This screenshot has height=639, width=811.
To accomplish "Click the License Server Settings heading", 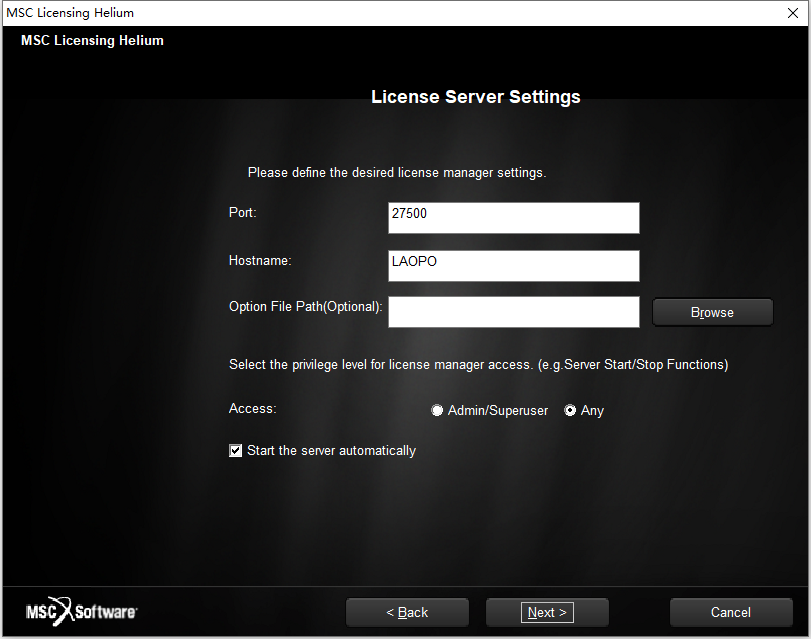I will pyautogui.click(x=476, y=97).
